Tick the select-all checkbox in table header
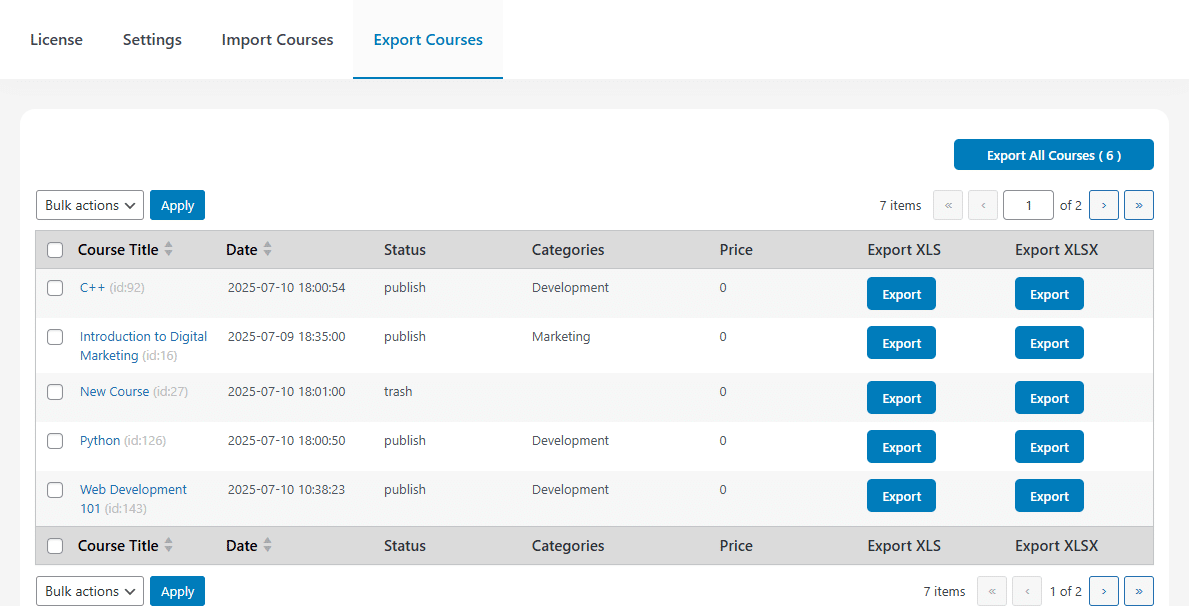Viewport: 1189px width, 606px height. (x=55, y=250)
